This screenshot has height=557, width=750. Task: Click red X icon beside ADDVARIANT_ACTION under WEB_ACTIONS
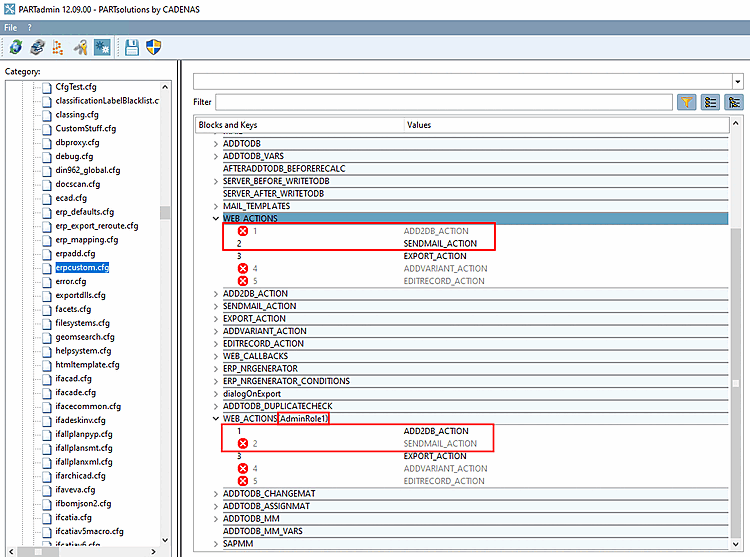pos(243,268)
